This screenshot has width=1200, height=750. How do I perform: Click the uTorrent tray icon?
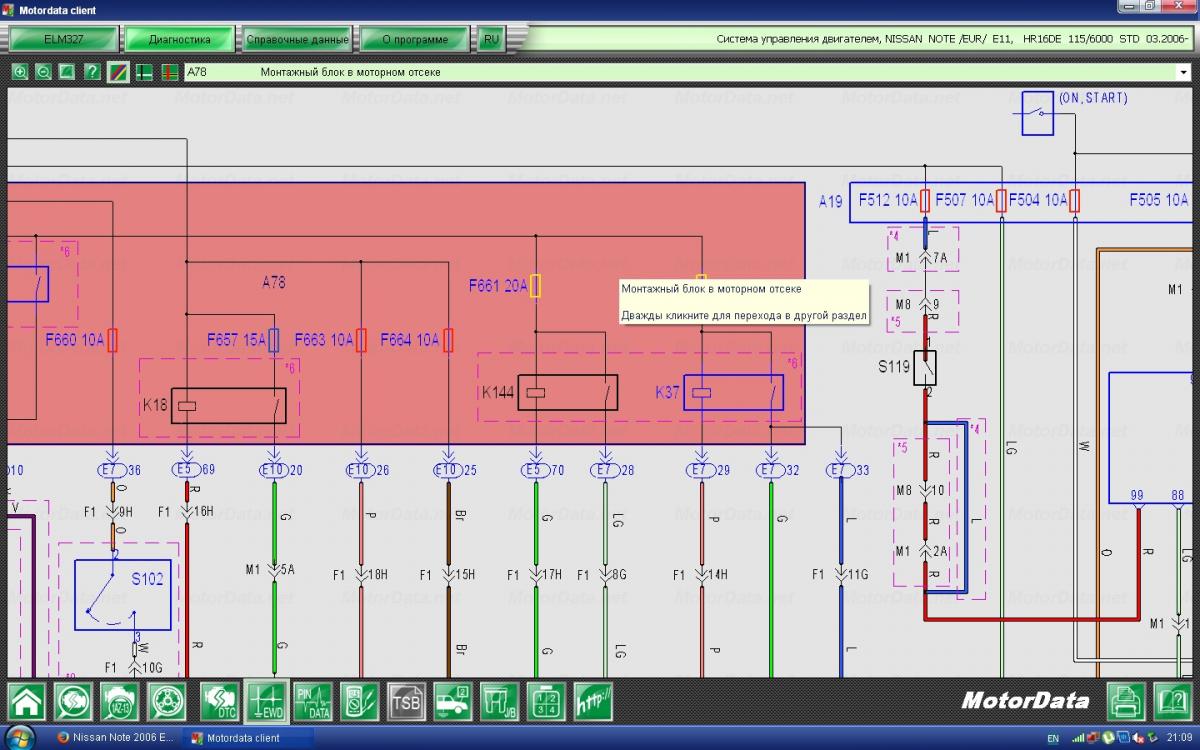coord(1107,739)
